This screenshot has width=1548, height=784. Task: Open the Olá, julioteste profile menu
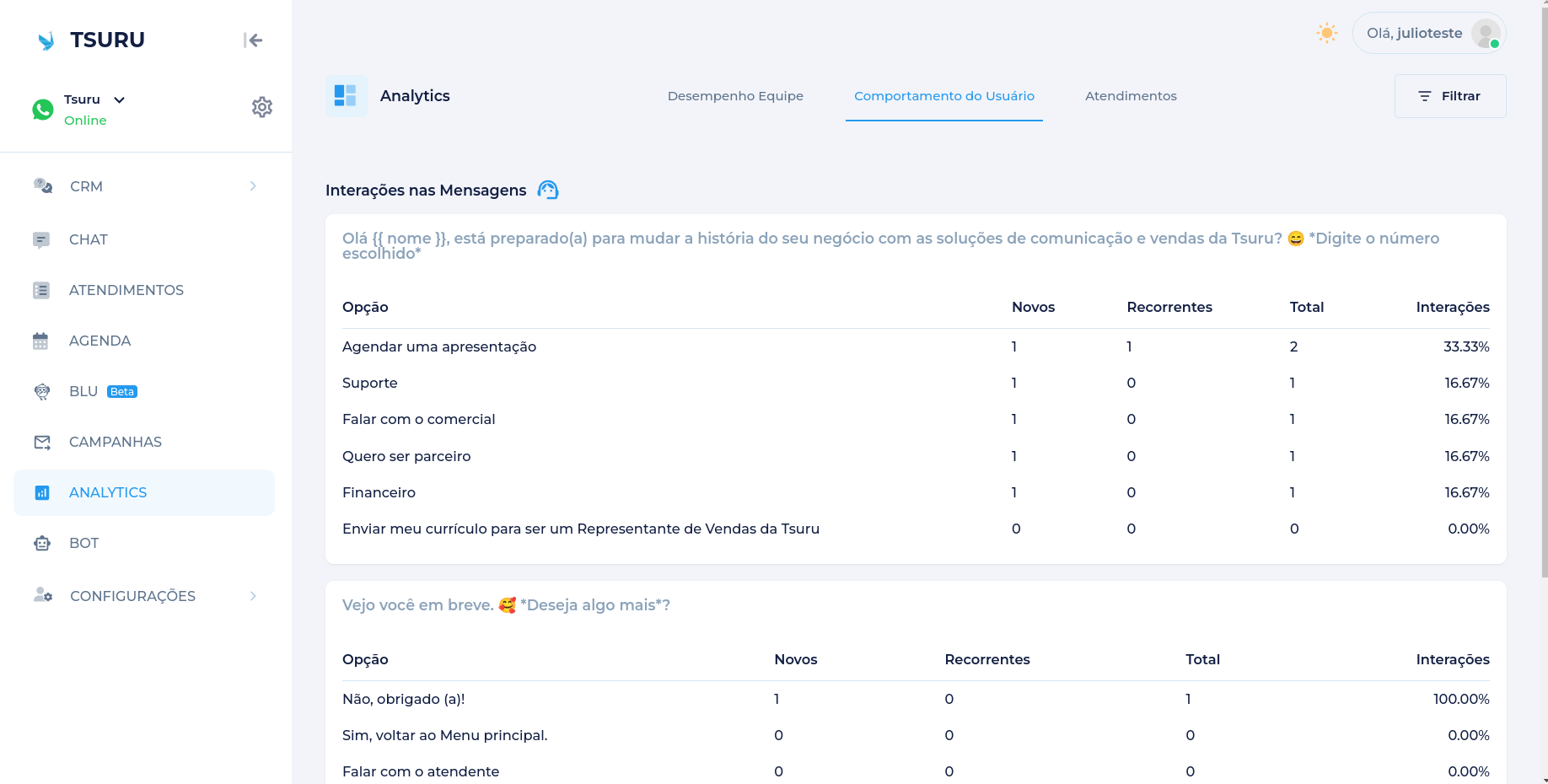1415,34
